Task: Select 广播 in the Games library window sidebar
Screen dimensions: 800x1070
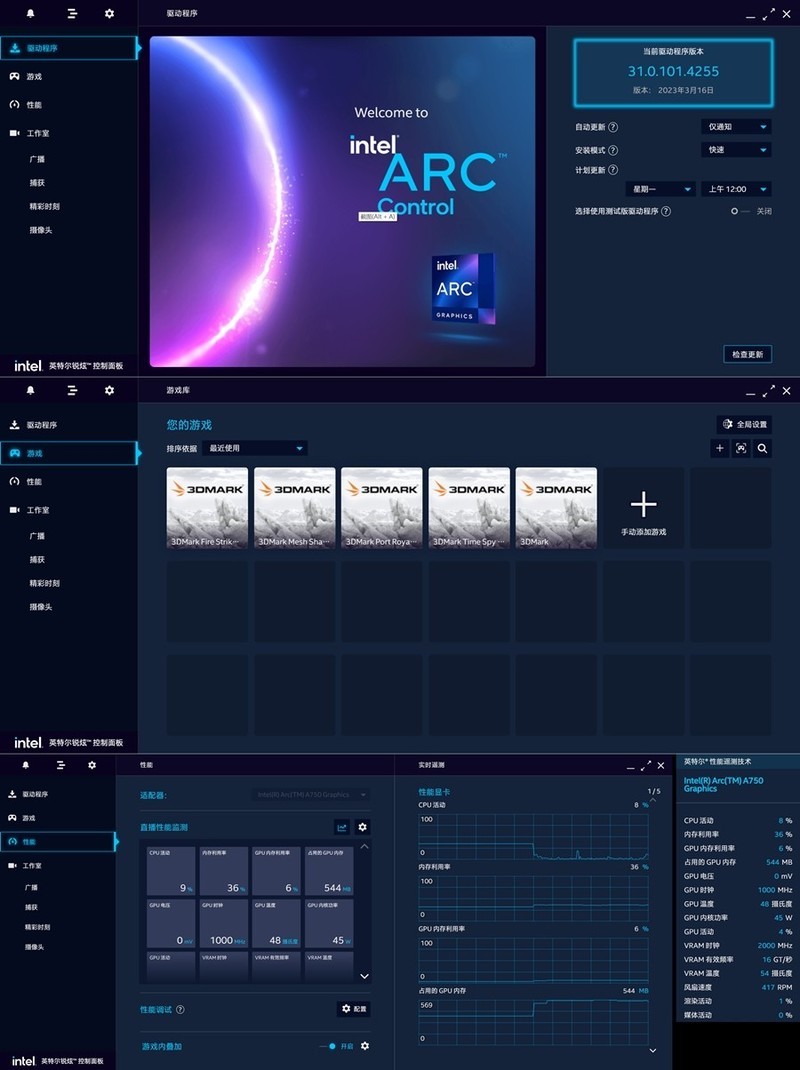Action: (x=37, y=536)
